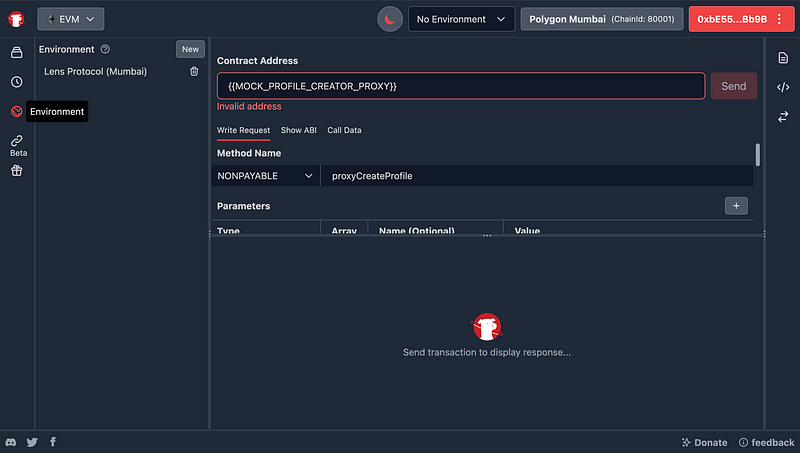Click the gift icon in sidebar

click(16, 170)
